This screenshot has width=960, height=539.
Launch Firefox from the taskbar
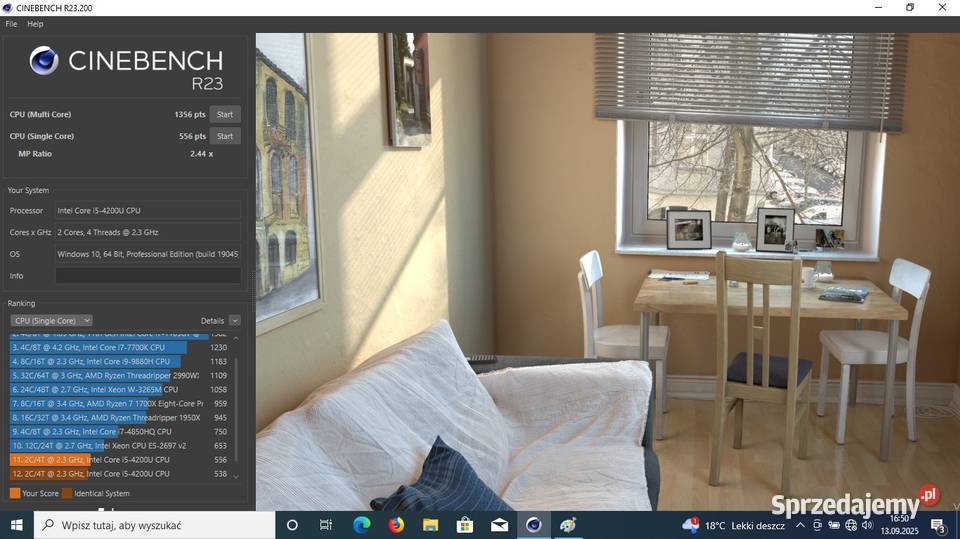pyautogui.click(x=396, y=525)
